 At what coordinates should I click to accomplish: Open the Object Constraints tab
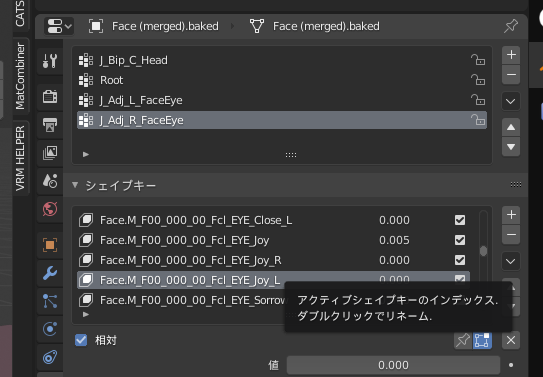[50, 357]
